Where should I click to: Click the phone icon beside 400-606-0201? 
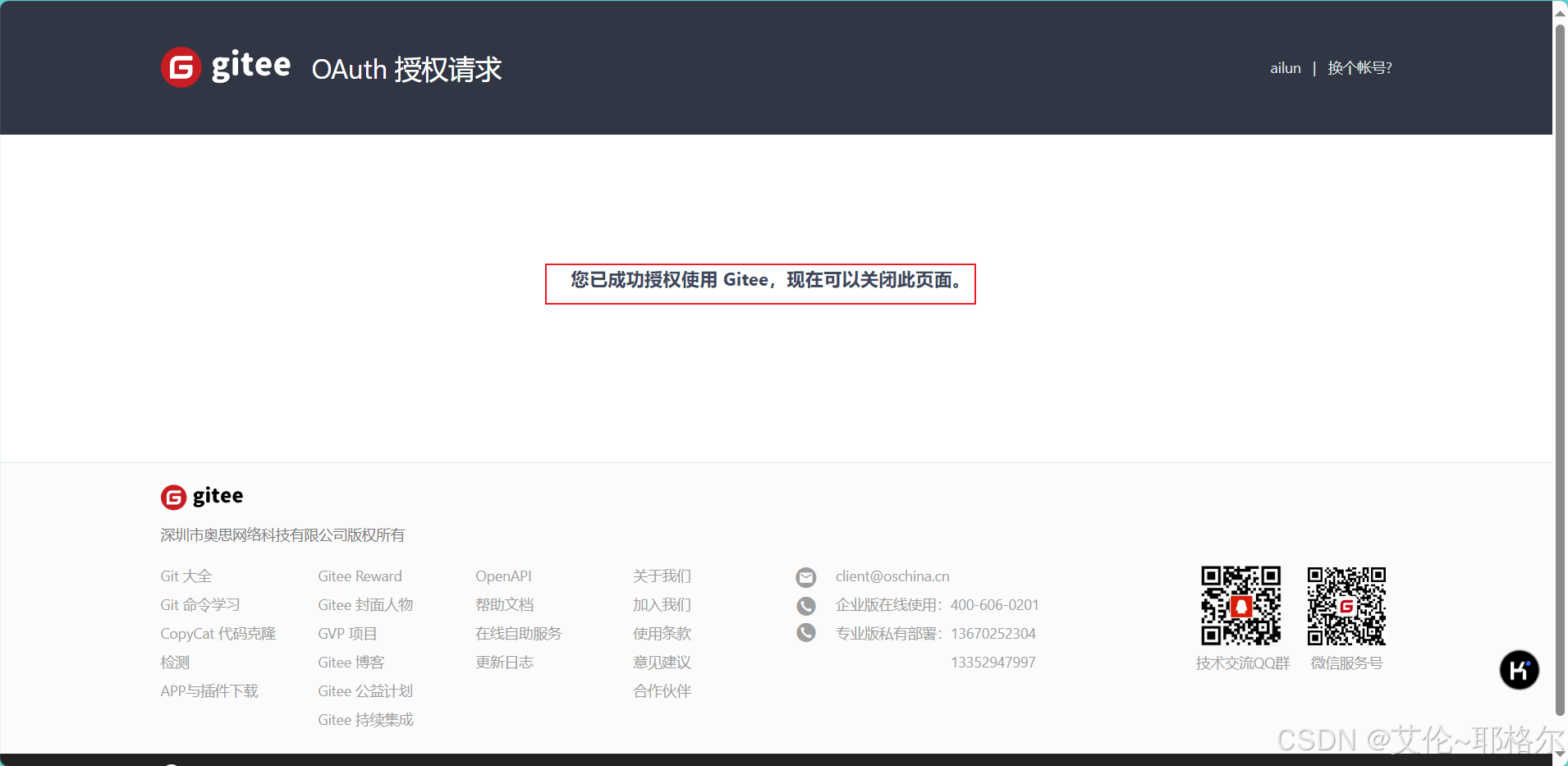tap(806, 606)
